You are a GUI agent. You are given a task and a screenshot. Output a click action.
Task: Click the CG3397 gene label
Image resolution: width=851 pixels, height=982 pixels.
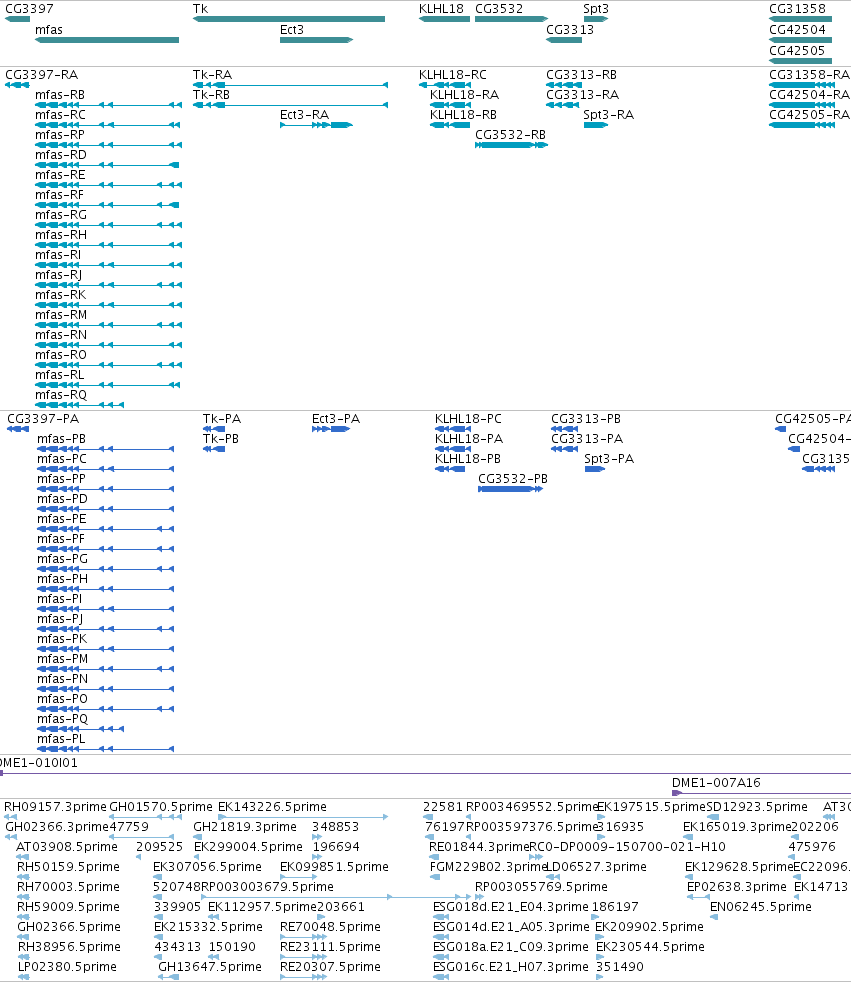[29, 9]
